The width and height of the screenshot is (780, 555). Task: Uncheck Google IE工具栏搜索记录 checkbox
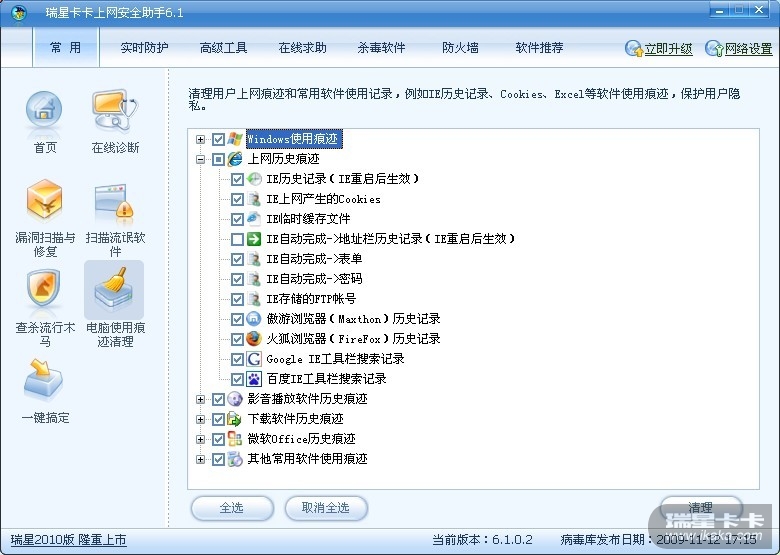click(237, 359)
